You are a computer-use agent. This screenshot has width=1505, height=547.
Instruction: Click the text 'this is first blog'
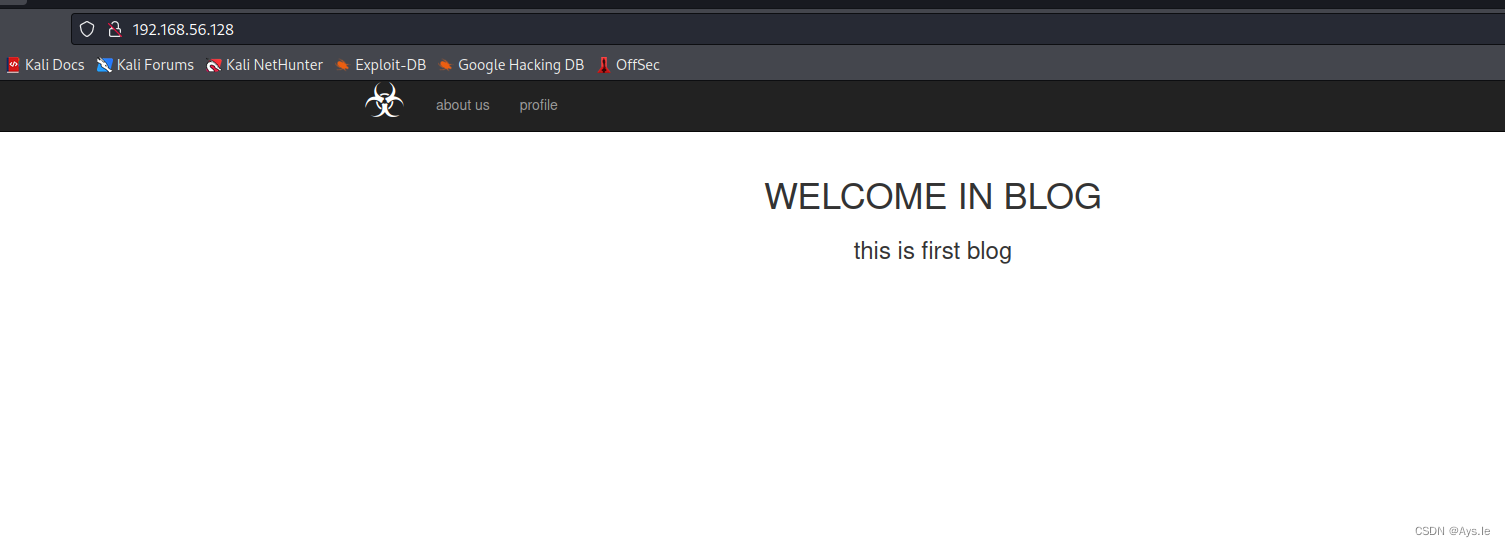tap(932, 251)
